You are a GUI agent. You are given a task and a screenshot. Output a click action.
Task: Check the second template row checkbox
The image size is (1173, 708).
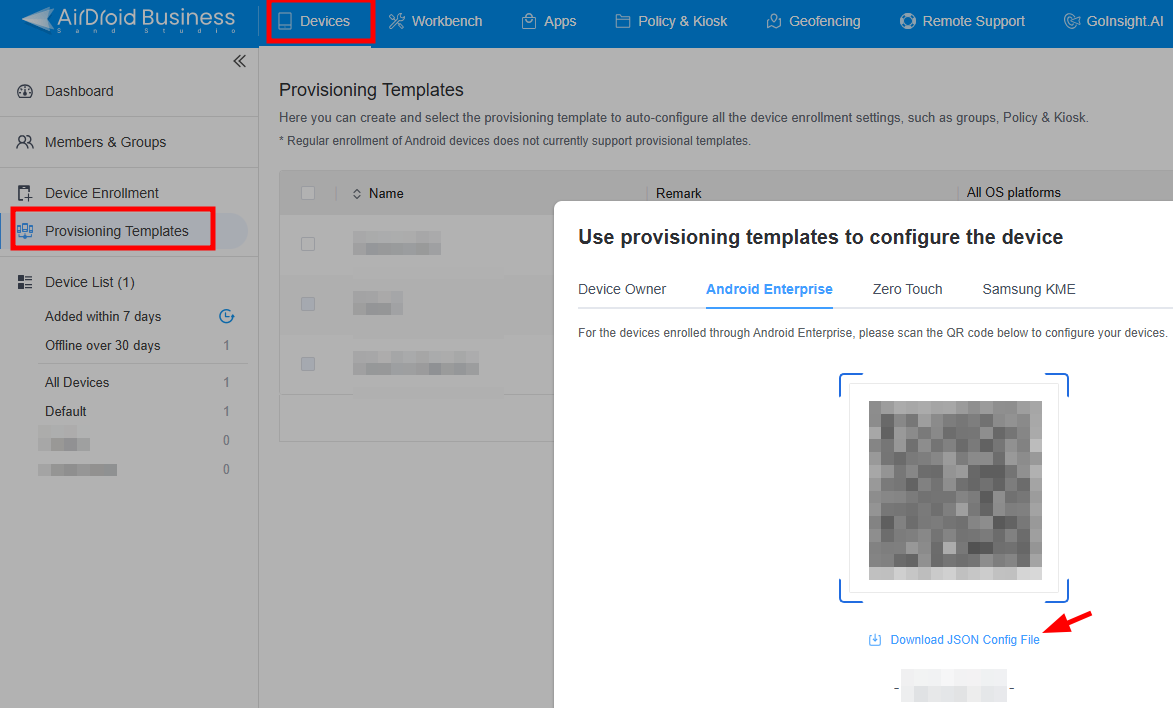point(307,304)
